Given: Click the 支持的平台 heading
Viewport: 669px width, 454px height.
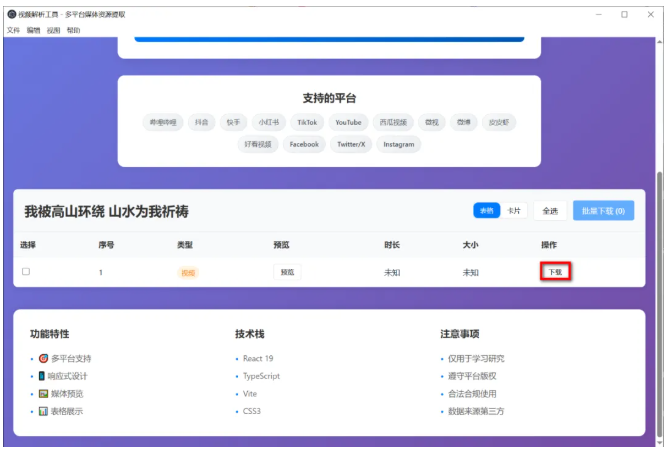Looking at the screenshot, I should pos(329,98).
